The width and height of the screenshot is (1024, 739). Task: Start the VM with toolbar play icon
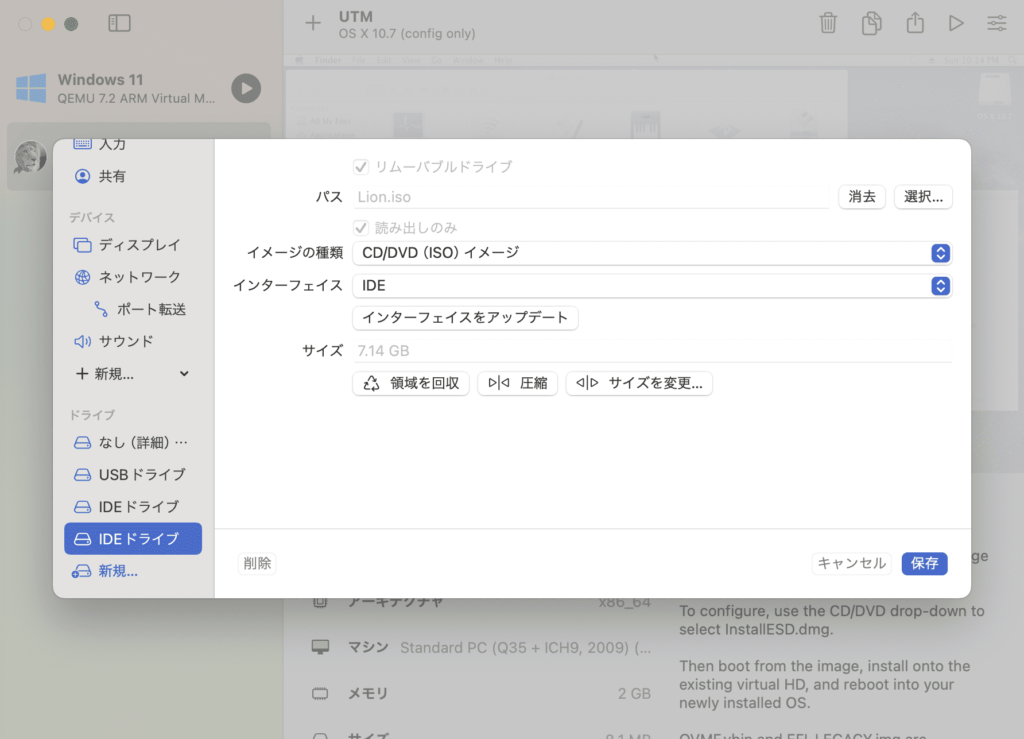956,24
